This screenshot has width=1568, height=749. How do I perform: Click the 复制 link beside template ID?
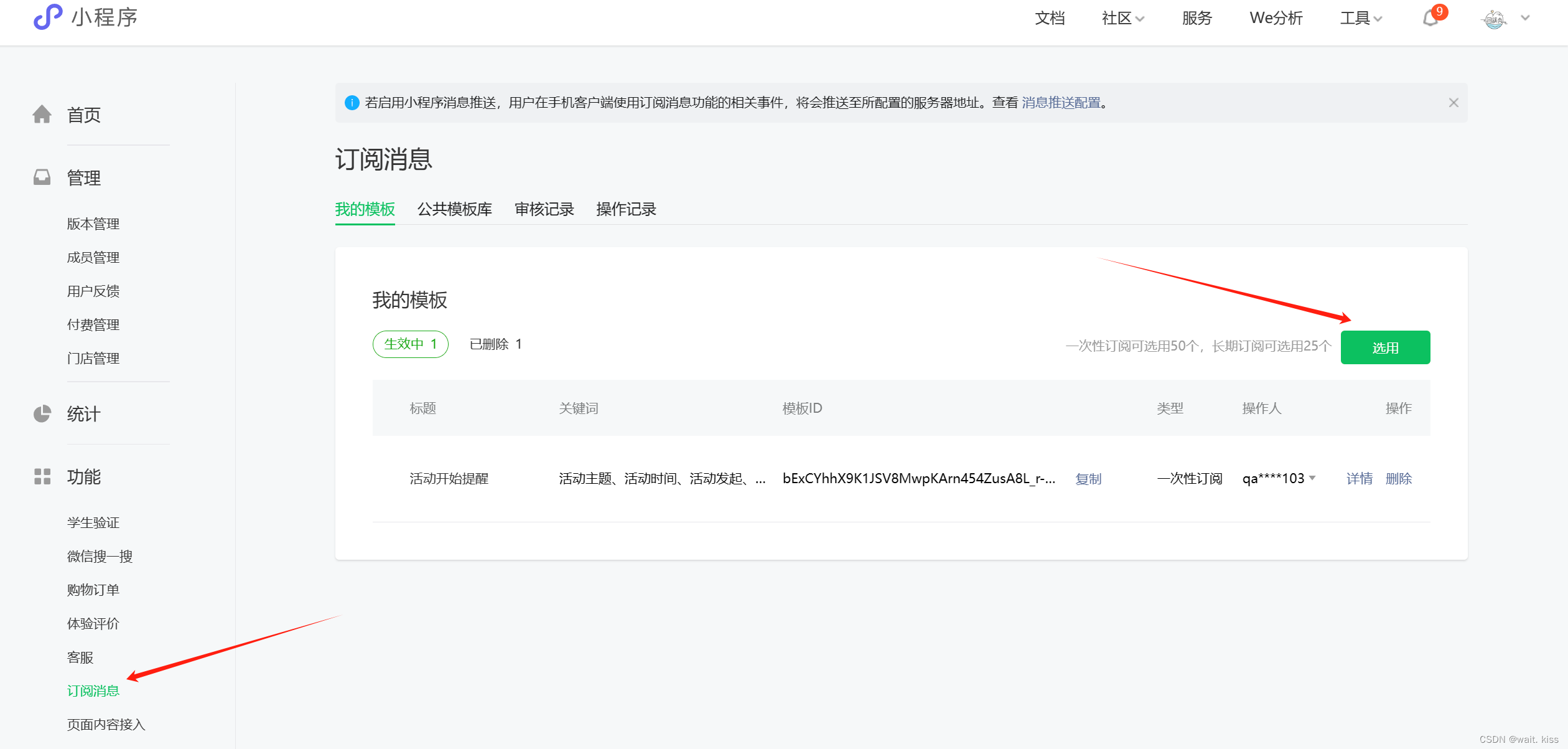pyautogui.click(x=1088, y=479)
